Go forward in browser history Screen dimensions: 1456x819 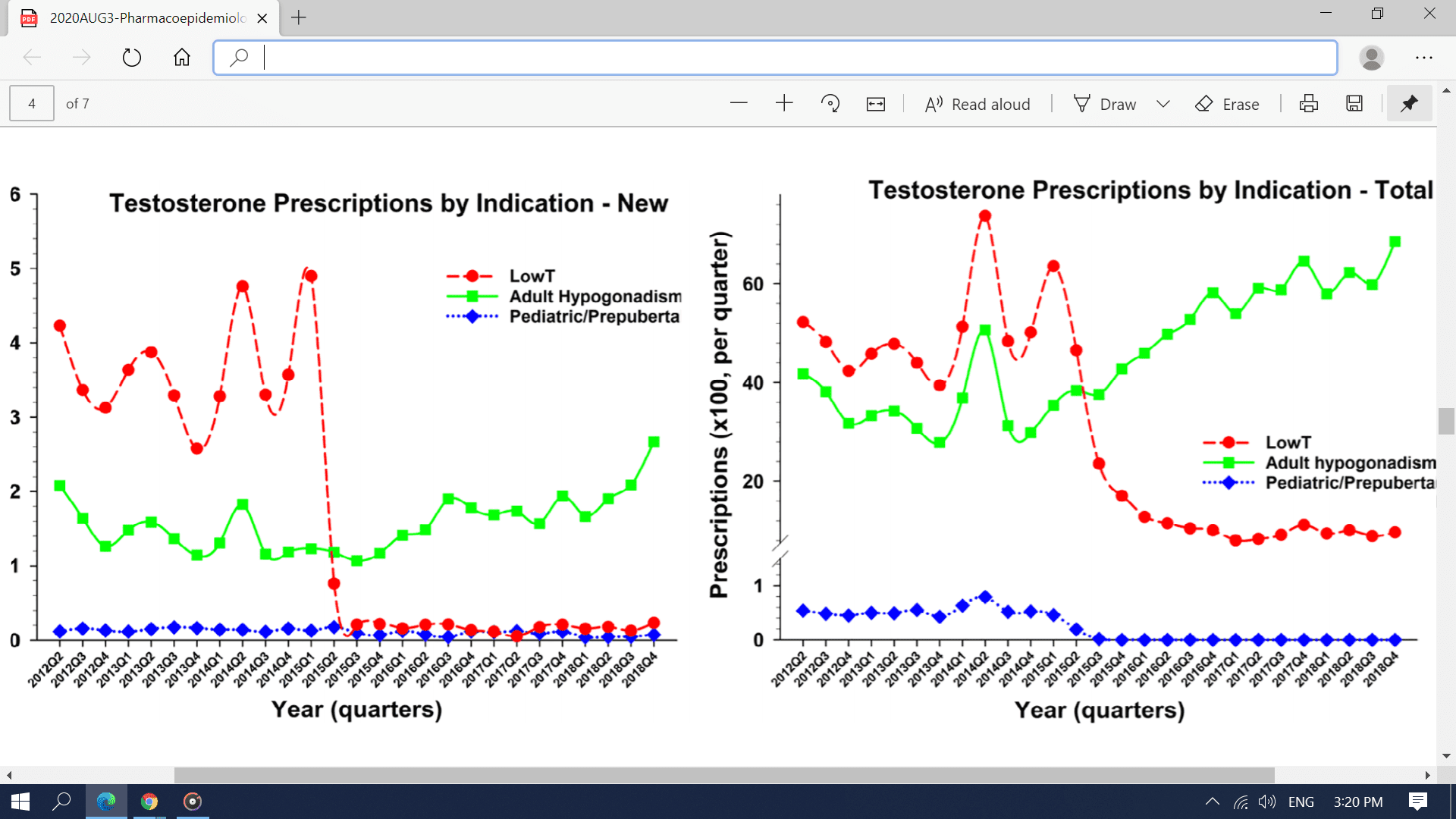pyautogui.click(x=81, y=58)
